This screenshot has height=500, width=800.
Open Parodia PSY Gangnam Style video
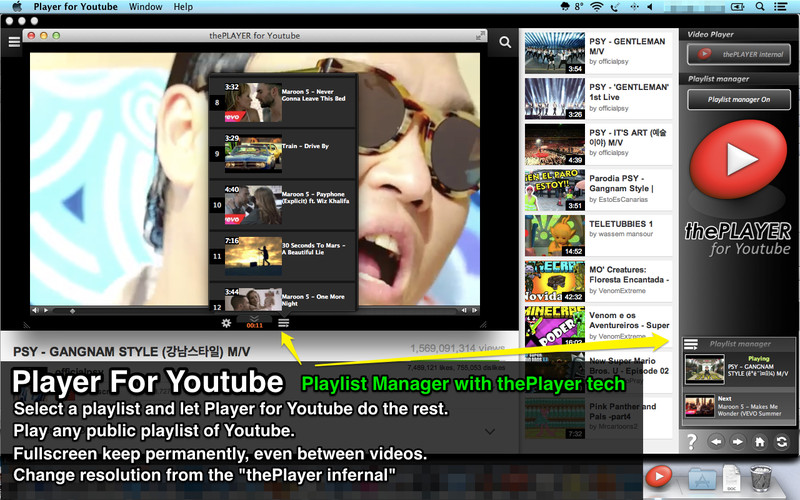click(x=598, y=190)
